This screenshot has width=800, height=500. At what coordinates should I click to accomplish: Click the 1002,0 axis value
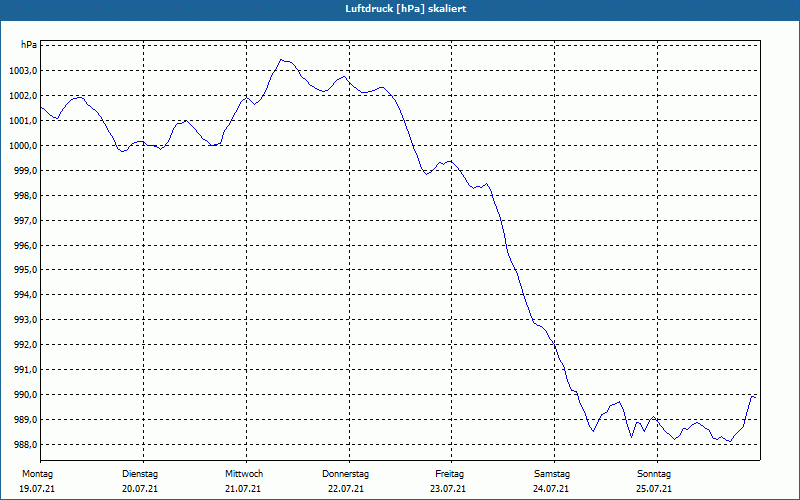click(23, 96)
